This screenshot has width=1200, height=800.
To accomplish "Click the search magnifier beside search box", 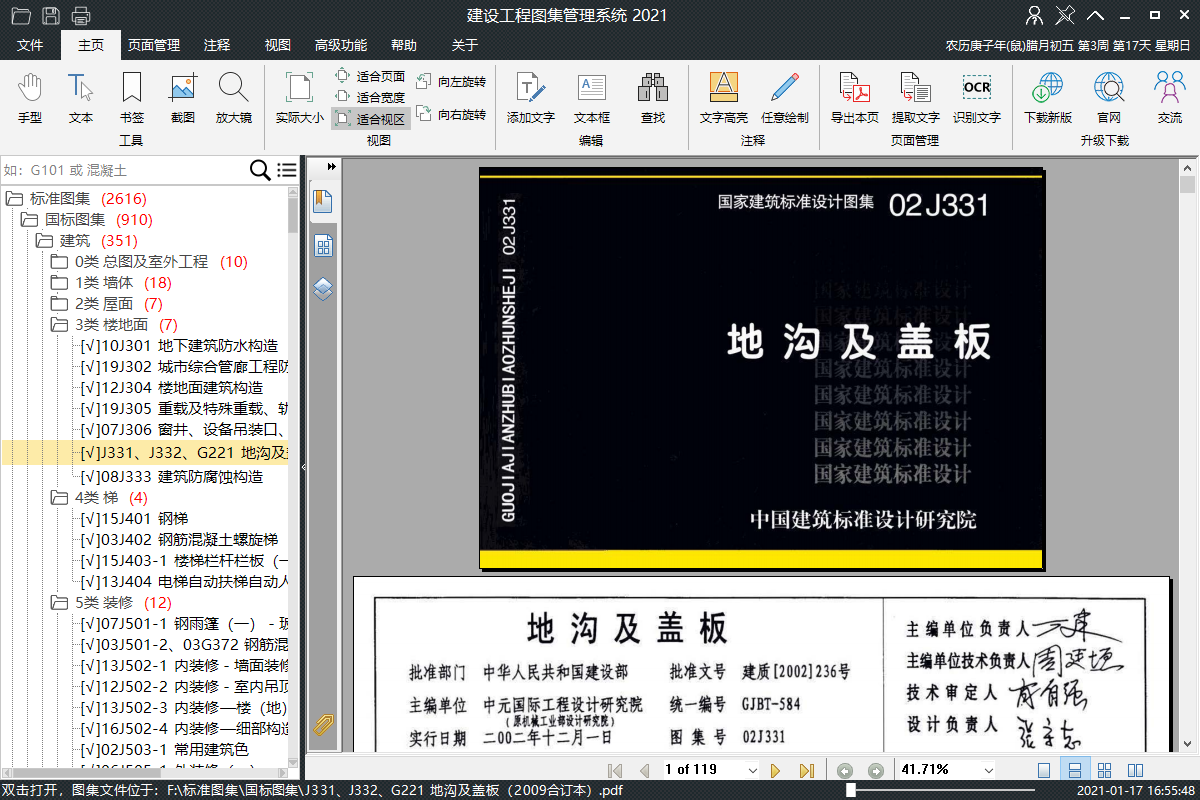I will coord(259,170).
